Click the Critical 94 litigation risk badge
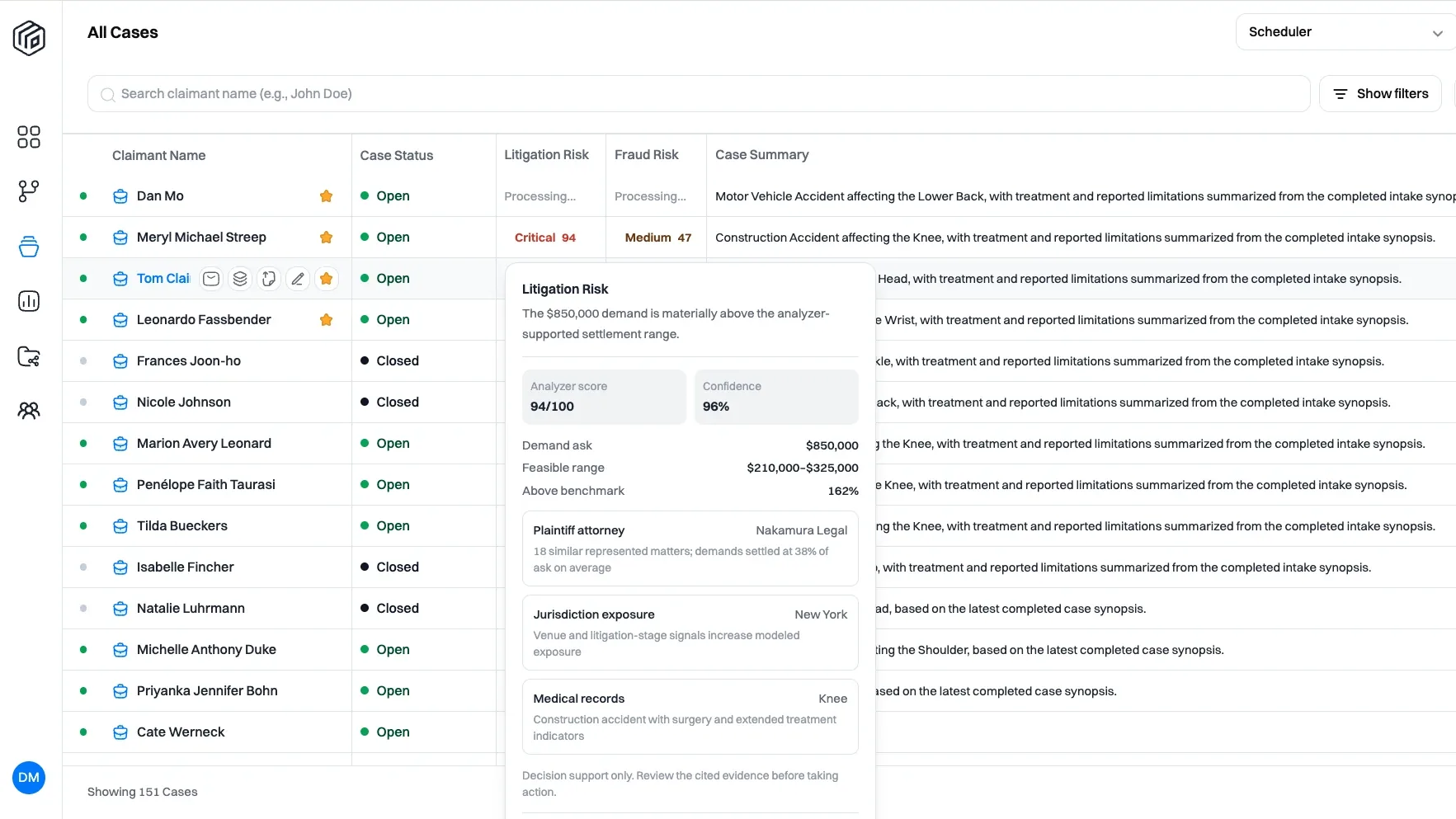 [545, 238]
